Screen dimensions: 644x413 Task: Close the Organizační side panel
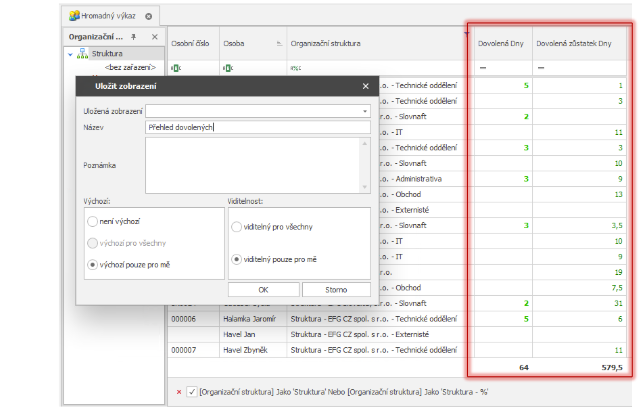tap(154, 37)
